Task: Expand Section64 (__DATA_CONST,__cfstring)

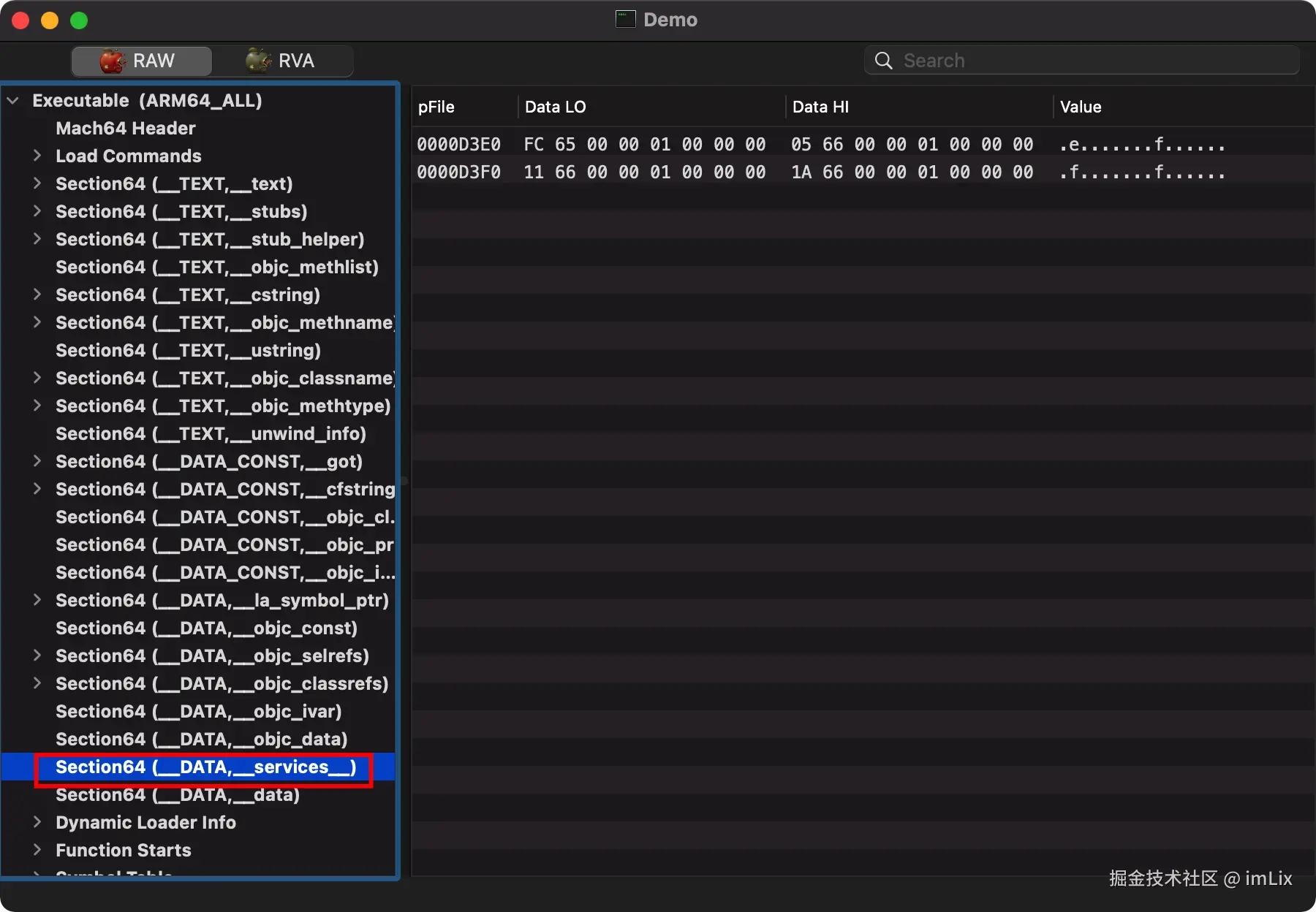Action: (37, 489)
